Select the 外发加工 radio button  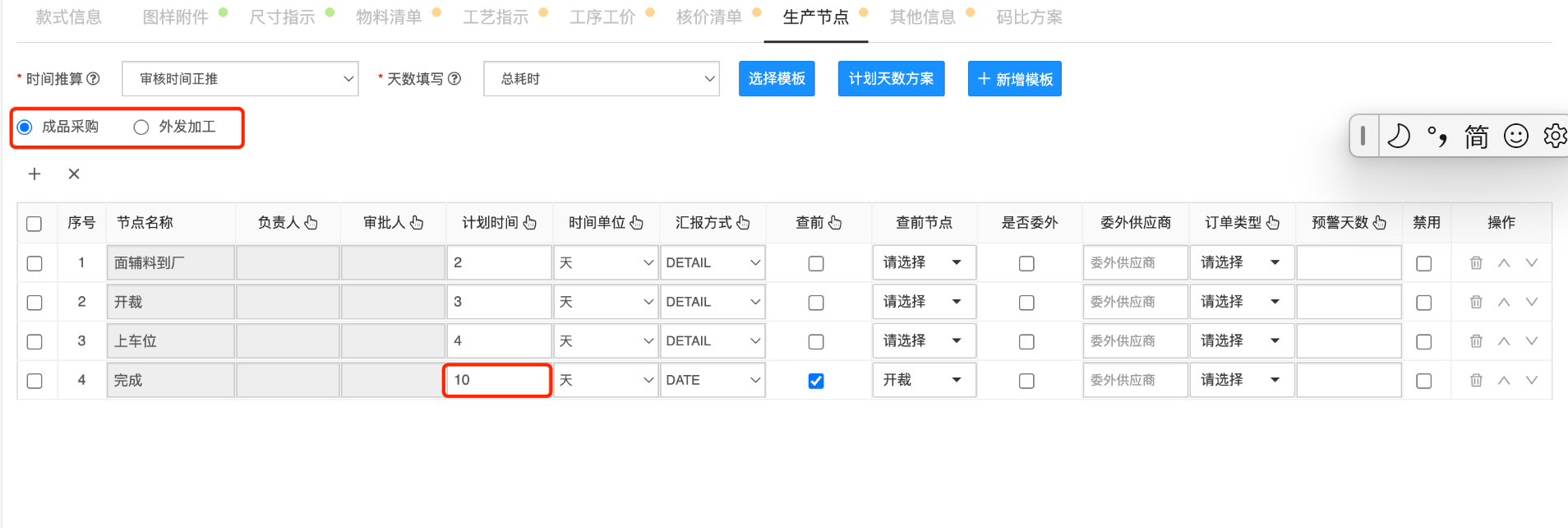pos(141,127)
